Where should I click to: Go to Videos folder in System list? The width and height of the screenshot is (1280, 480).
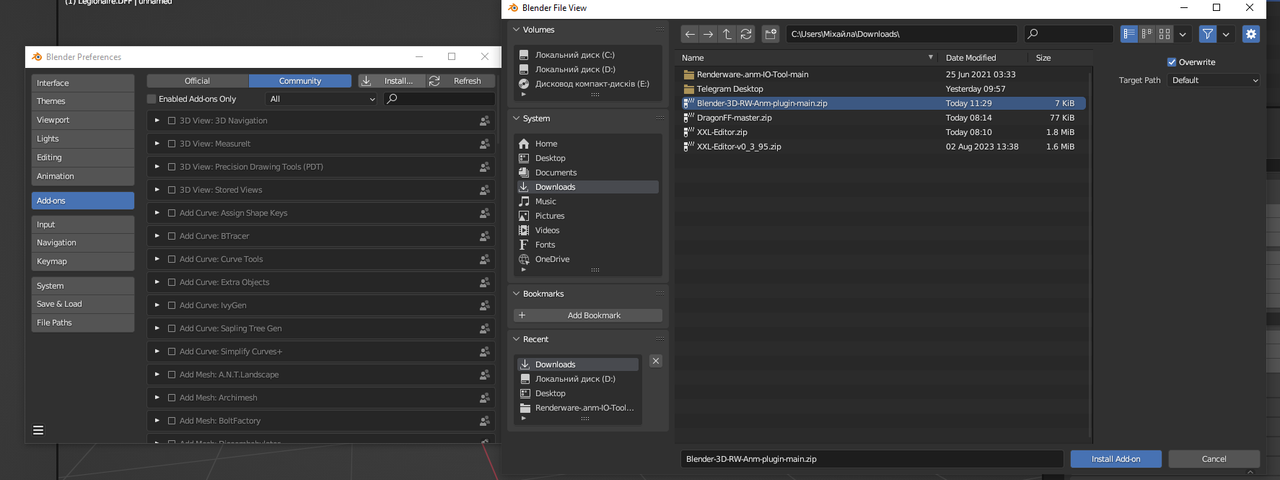(587, 230)
